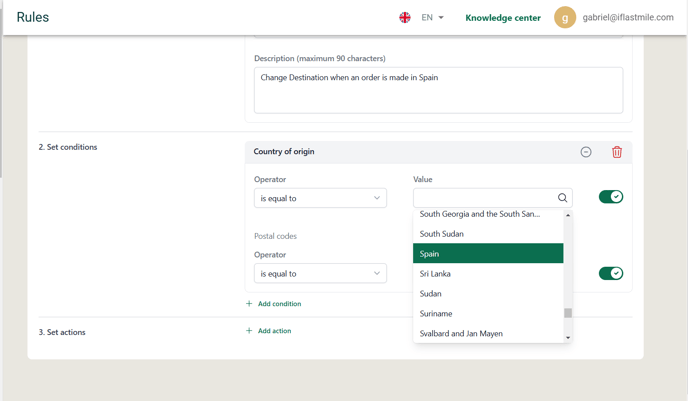Image resolution: width=688 pixels, height=401 pixels.
Task: Open Country of origin Operator dropdown
Action: point(320,198)
